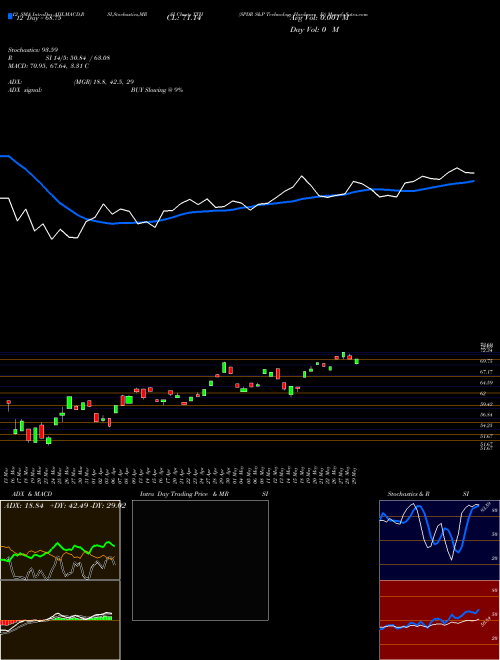Click the 'BUY Slowing @ 9%' signal text

tap(157, 90)
